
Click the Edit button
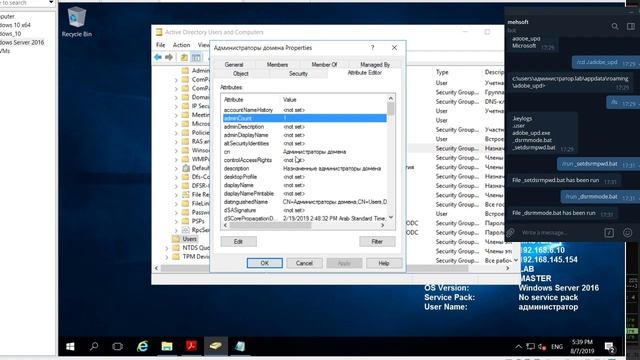(x=238, y=242)
